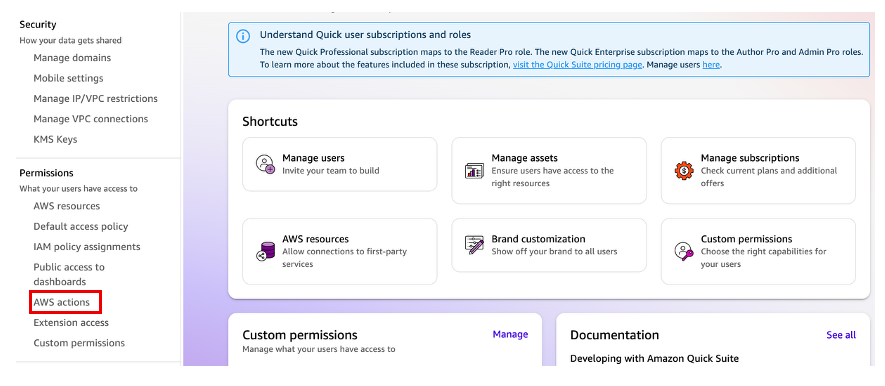Open the Manage assets shortcut card title
This screenshot has height=386, width=885.
pos(524,158)
